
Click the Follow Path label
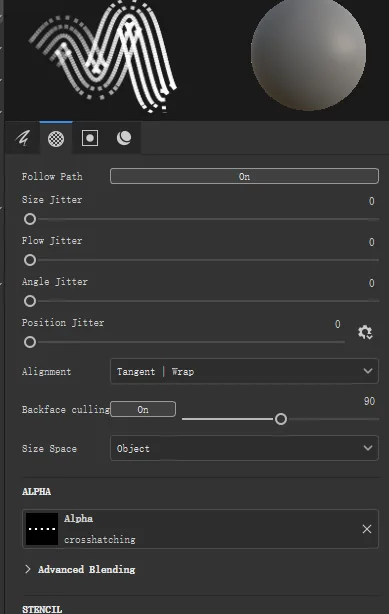[52, 177]
